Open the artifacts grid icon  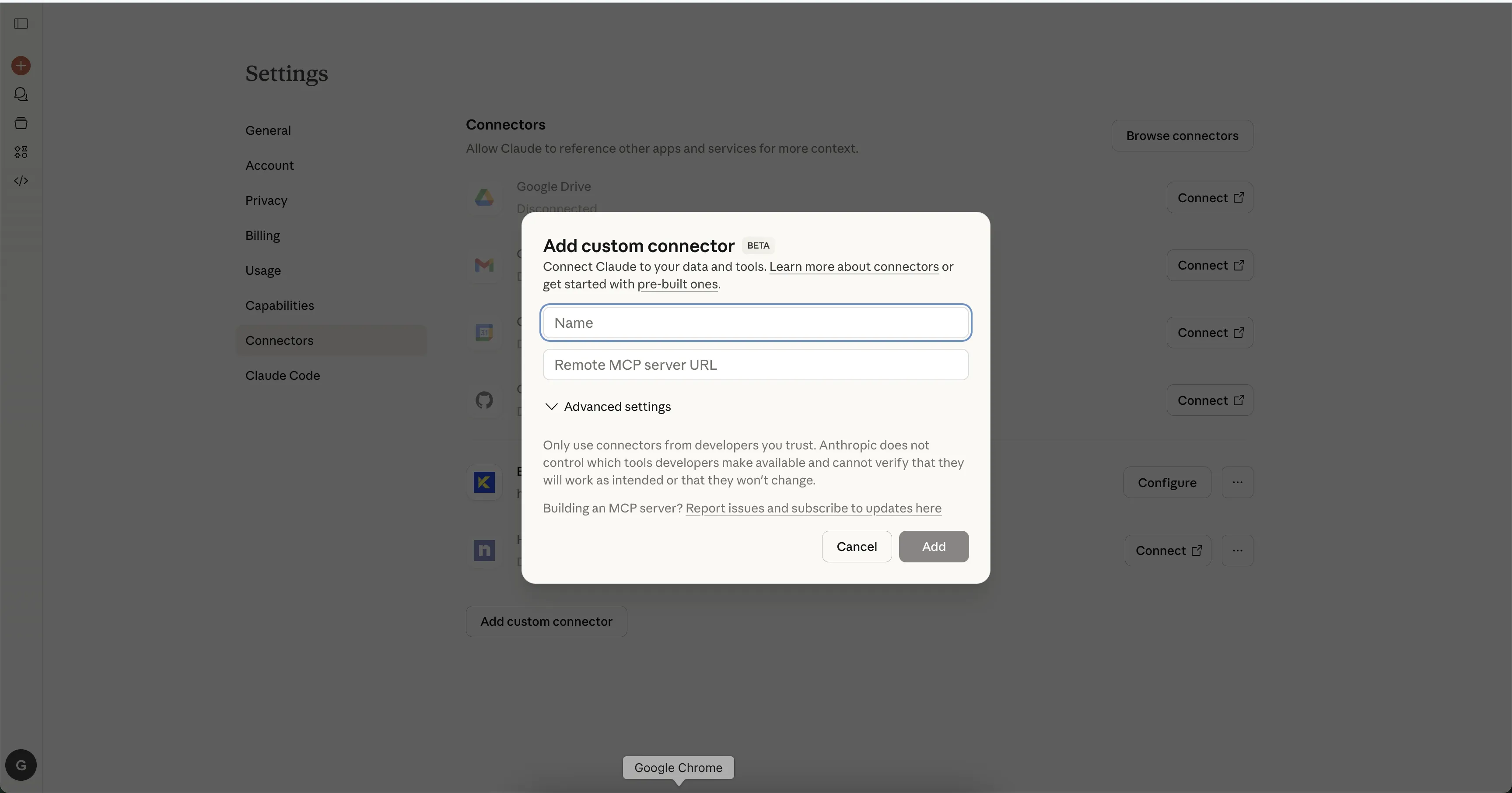pyautogui.click(x=21, y=152)
